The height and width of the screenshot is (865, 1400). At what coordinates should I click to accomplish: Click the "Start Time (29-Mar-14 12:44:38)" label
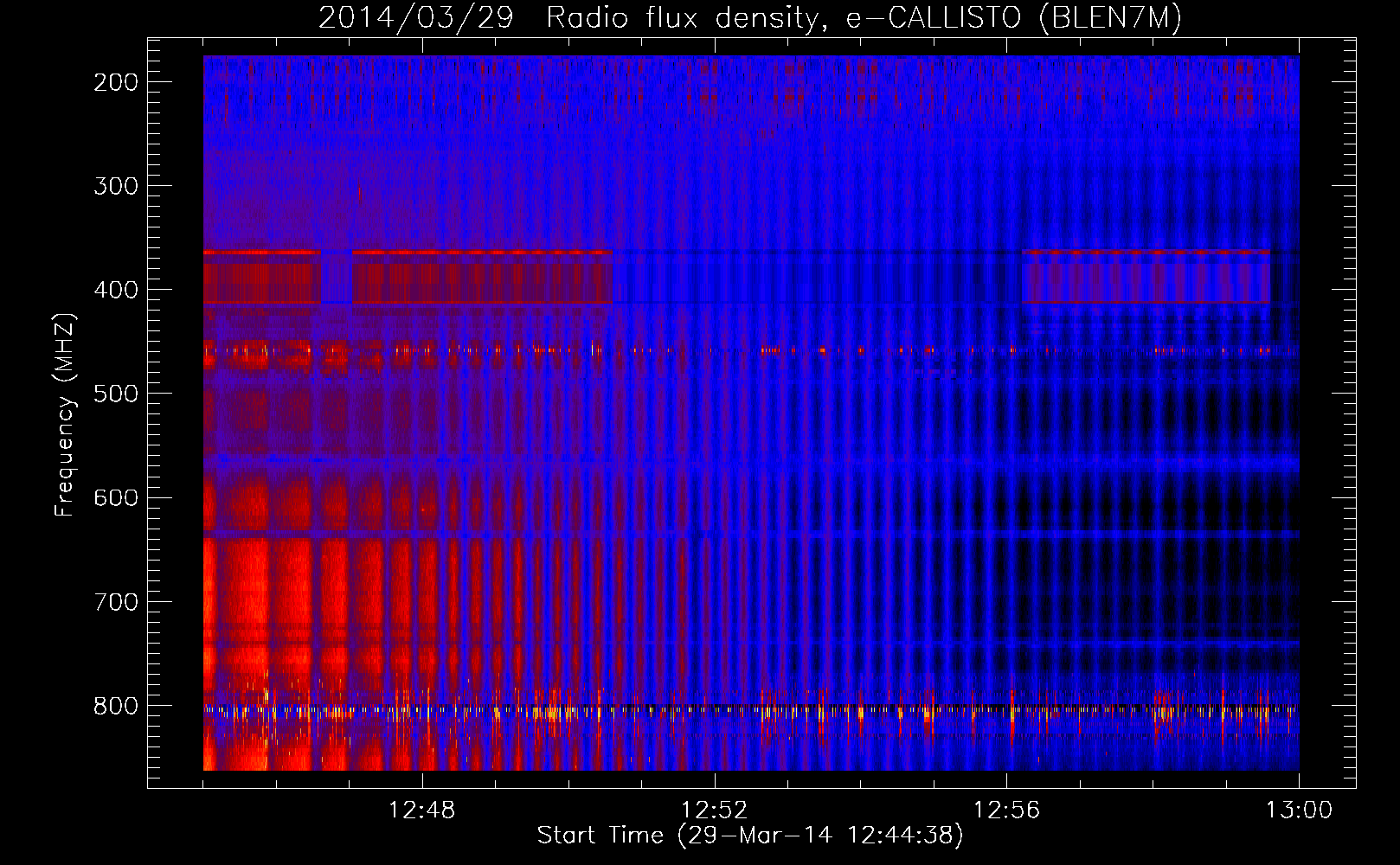tap(750, 836)
